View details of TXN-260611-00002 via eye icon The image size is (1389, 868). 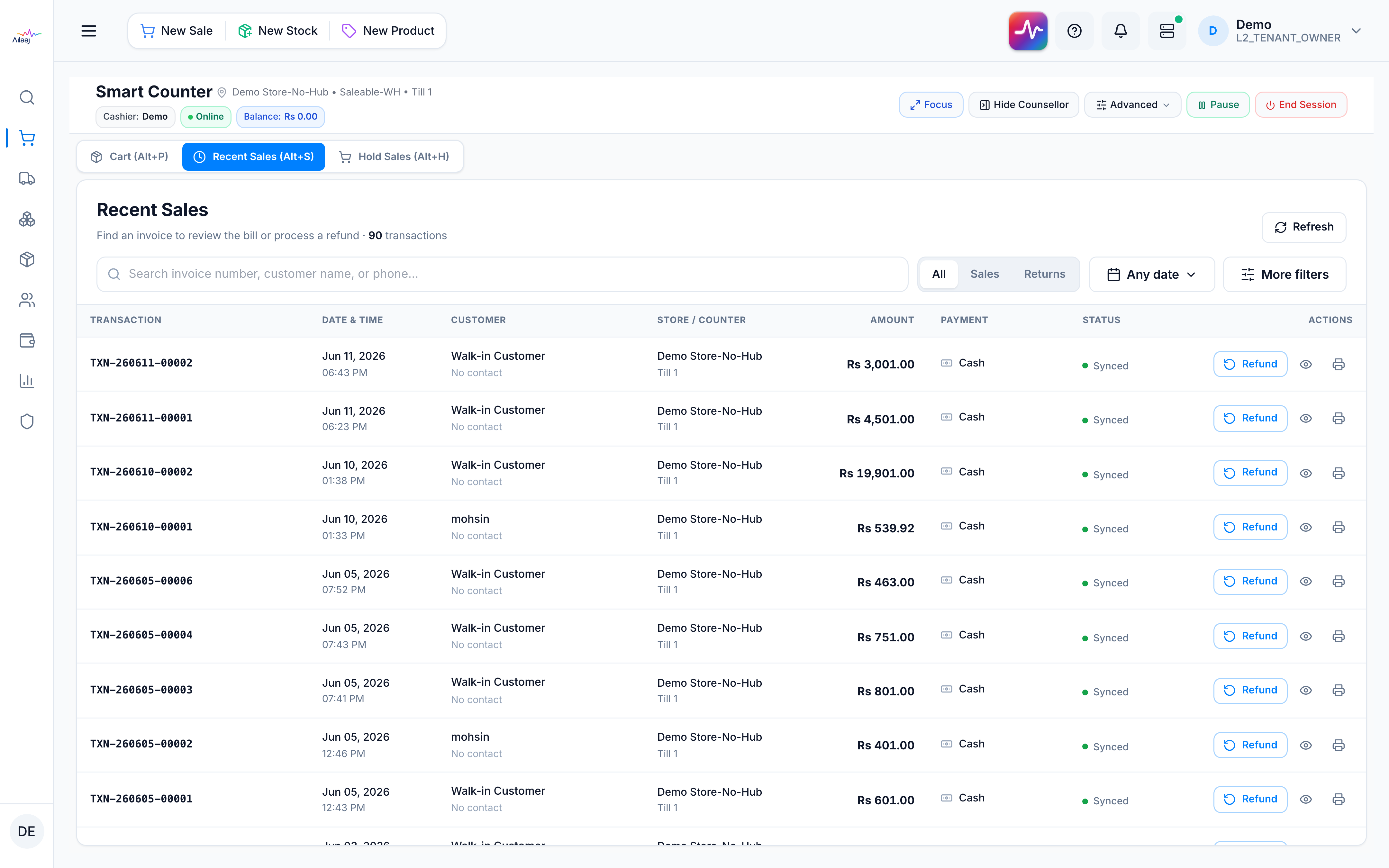1306,364
